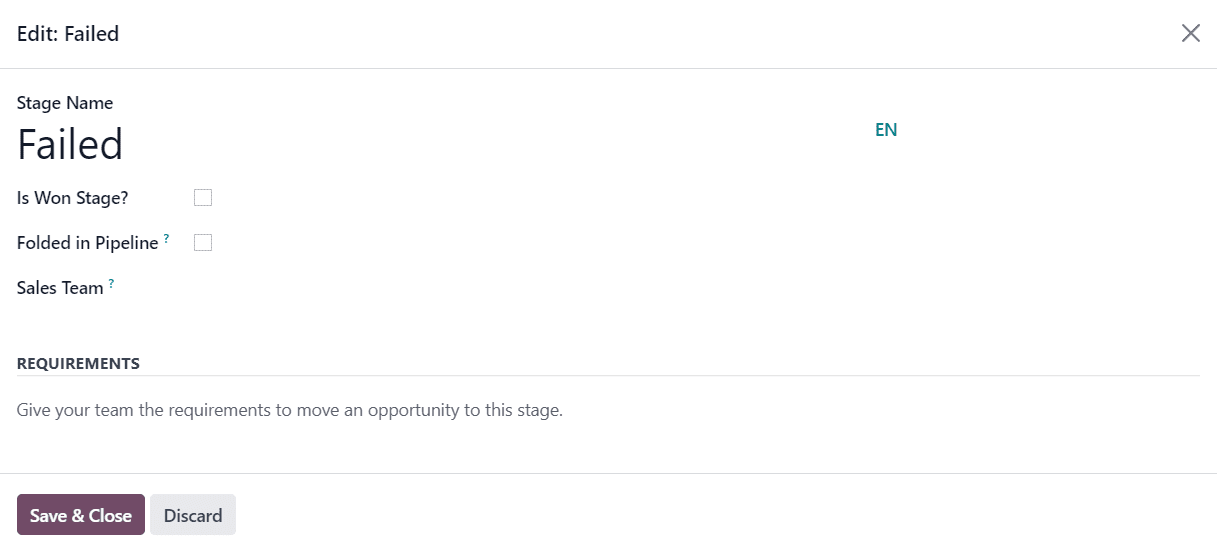Click the 'Folded in Pipeline' label text
The width and height of the screenshot is (1217, 552).
(88, 243)
